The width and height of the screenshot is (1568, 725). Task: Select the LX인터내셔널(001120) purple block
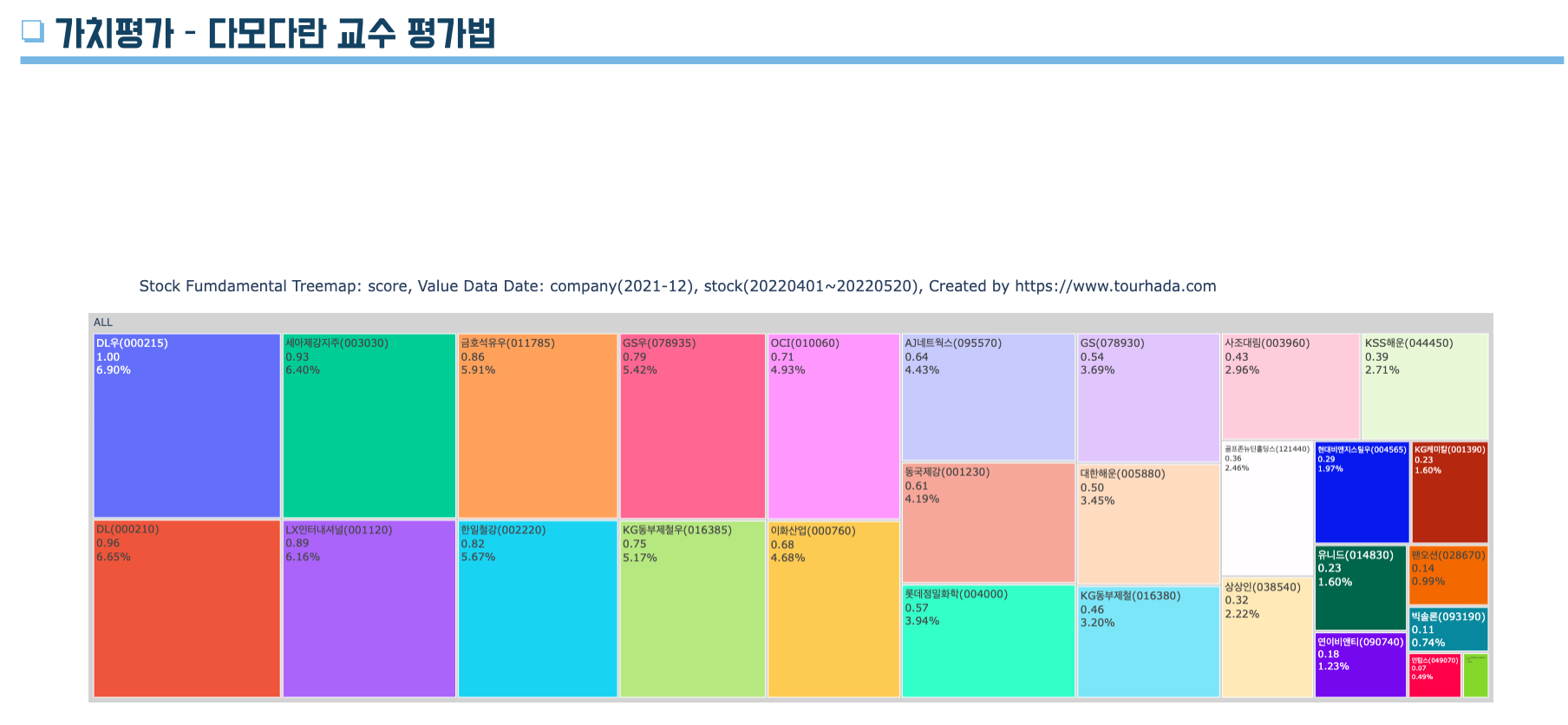[x=369, y=609]
